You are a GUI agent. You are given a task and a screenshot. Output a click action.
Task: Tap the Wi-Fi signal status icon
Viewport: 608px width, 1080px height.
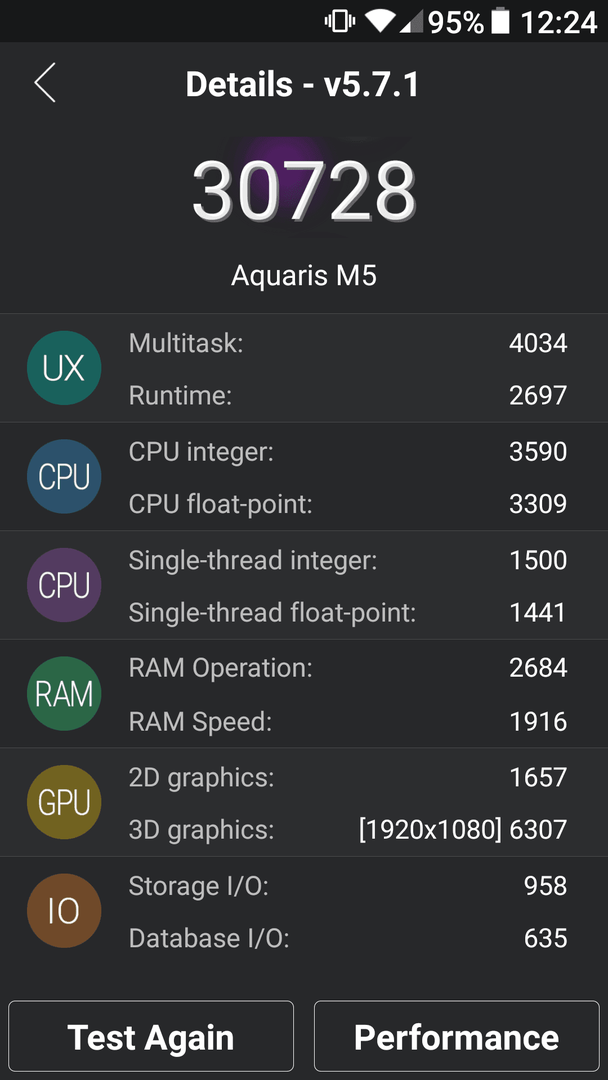point(379,21)
